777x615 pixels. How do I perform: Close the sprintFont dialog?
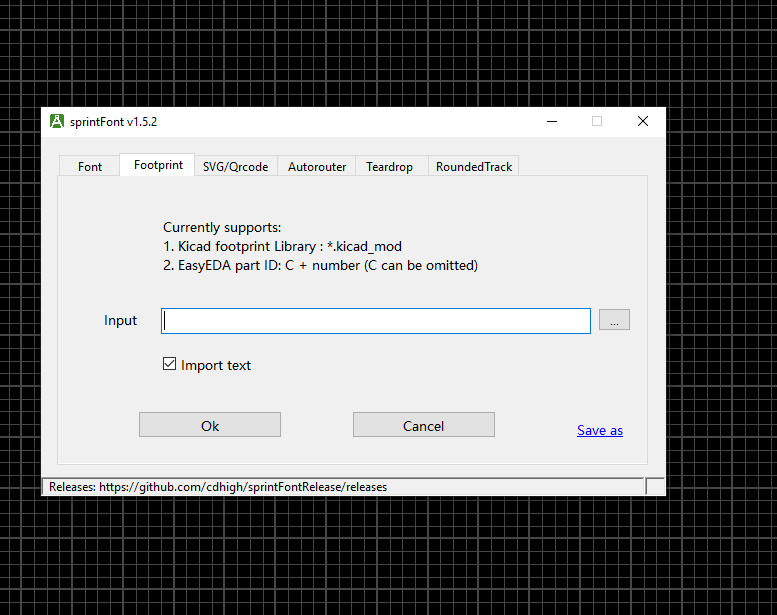point(643,121)
